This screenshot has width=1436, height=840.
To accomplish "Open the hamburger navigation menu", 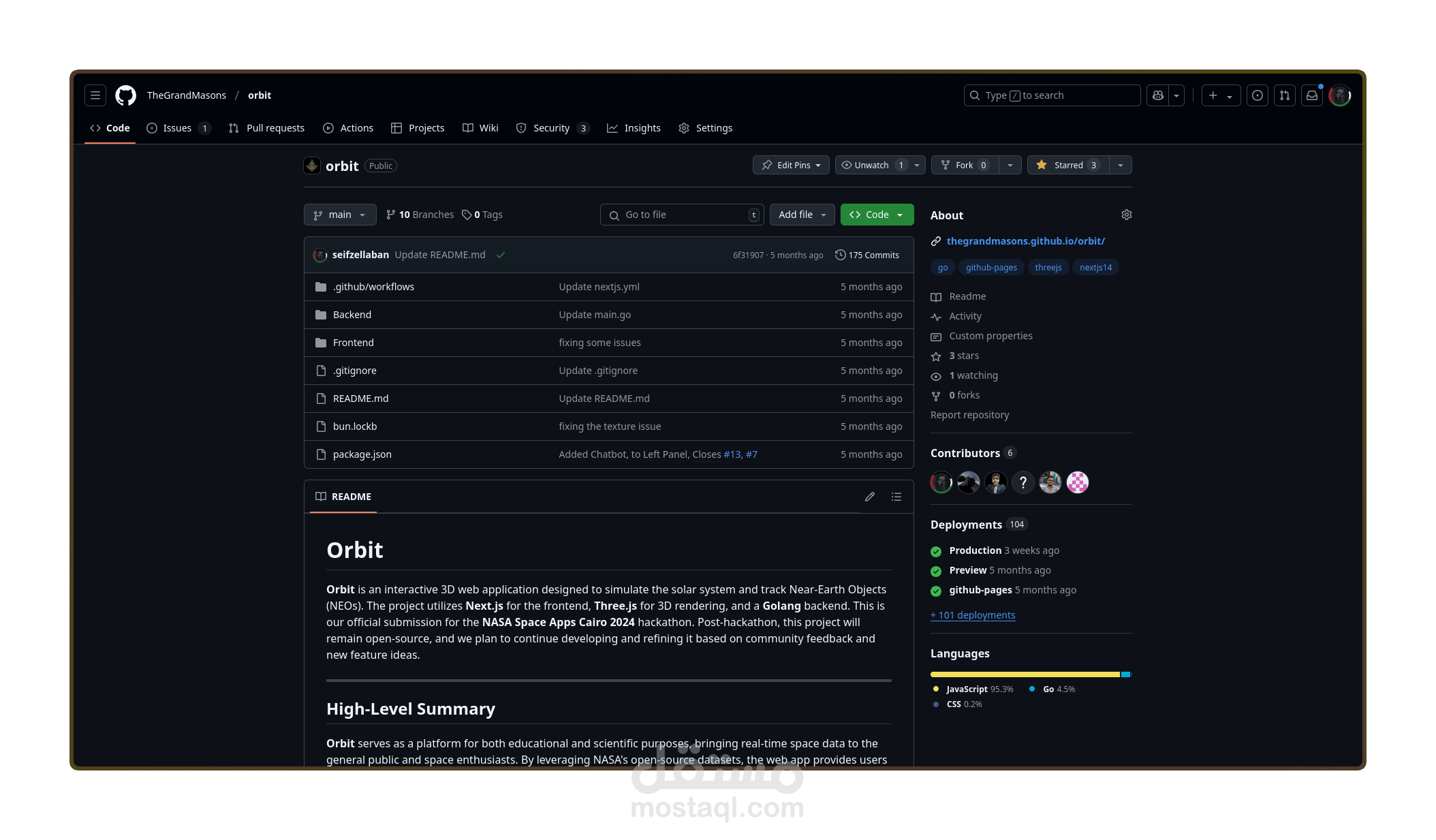I will pyautogui.click(x=95, y=95).
